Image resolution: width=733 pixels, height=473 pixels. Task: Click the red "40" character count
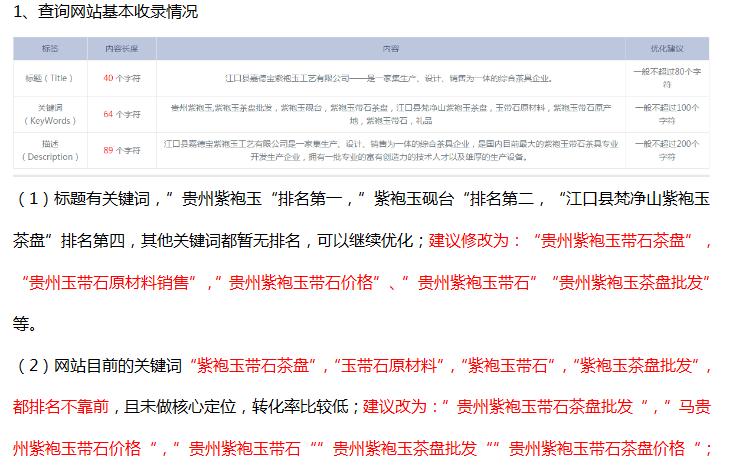coord(108,77)
